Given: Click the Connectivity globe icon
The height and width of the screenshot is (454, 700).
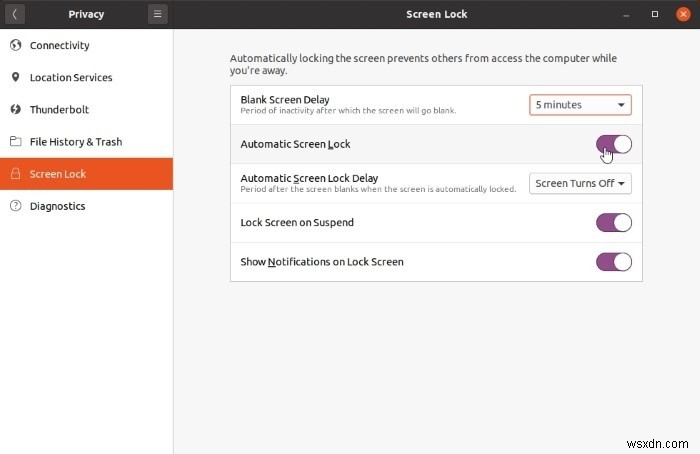Looking at the screenshot, I should click(16, 45).
